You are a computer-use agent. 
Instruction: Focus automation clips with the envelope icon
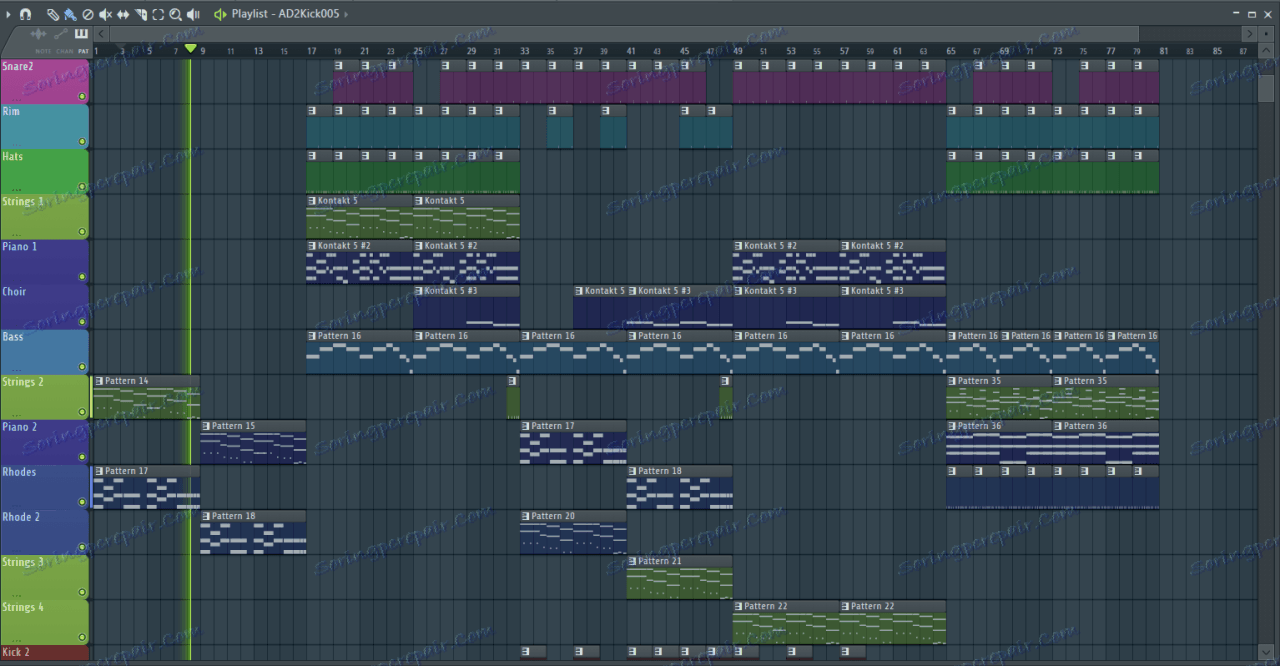point(61,34)
